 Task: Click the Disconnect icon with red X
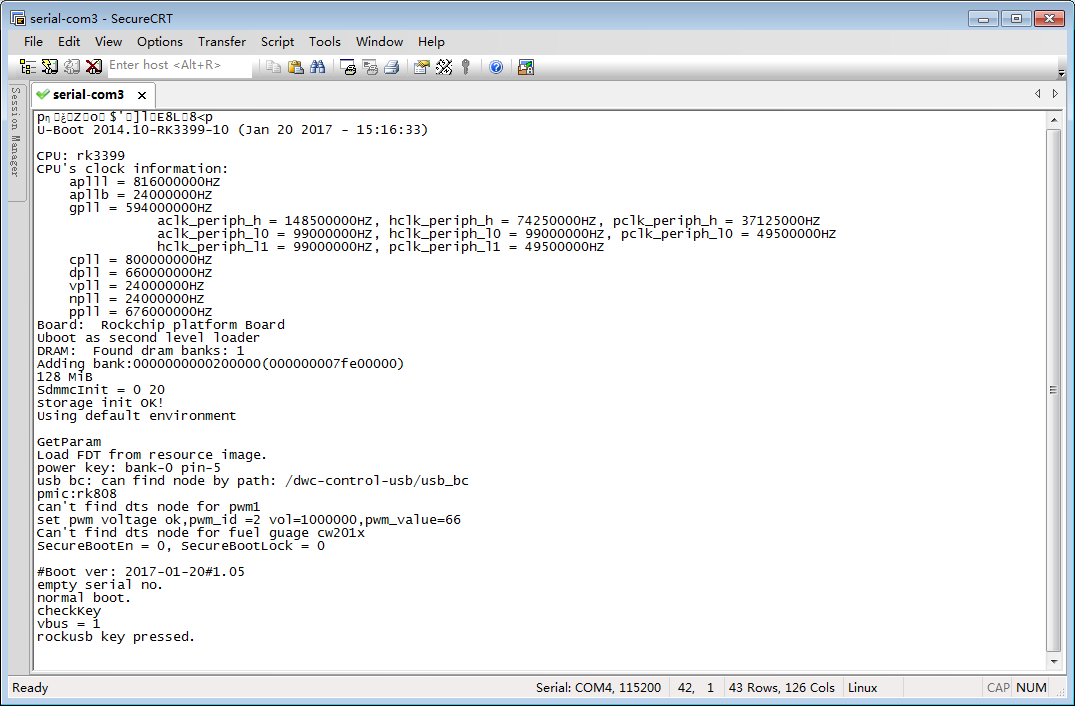point(93,66)
